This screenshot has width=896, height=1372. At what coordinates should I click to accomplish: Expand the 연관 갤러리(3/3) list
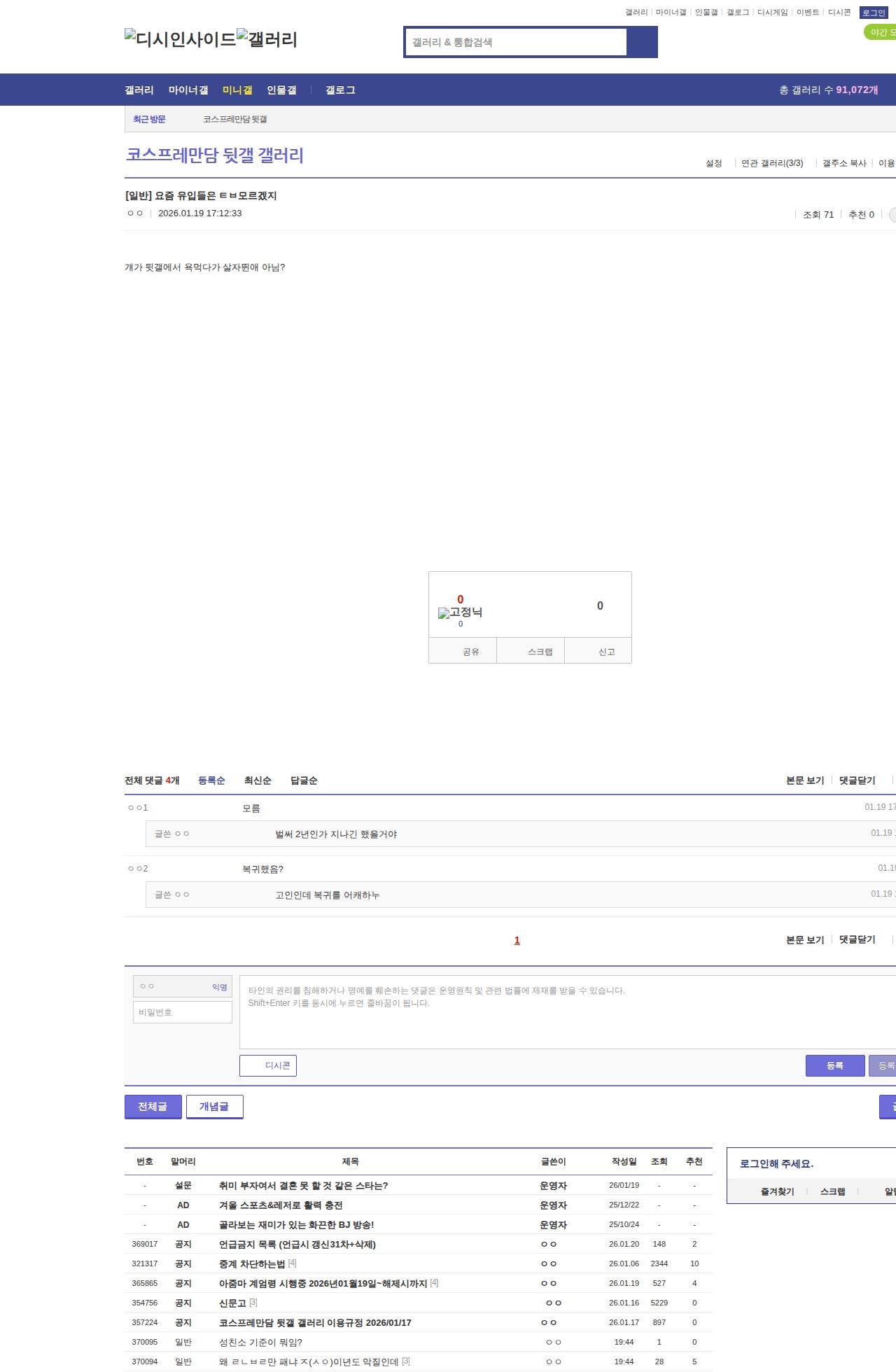[771, 163]
